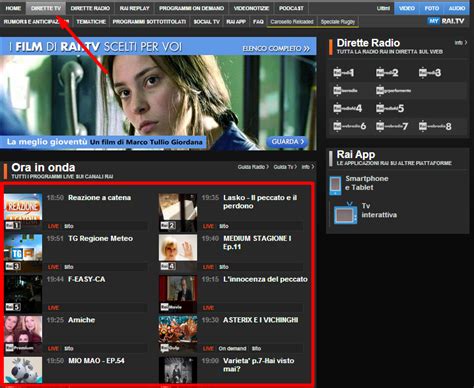Open the TEMATICHE submenu item
This screenshot has height=388, width=474.
pos(91,22)
